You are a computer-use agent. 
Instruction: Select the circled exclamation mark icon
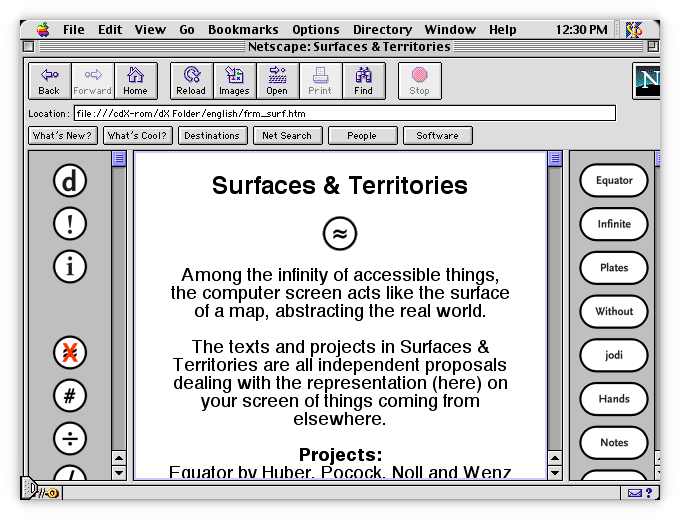click(x=70, y=224)
